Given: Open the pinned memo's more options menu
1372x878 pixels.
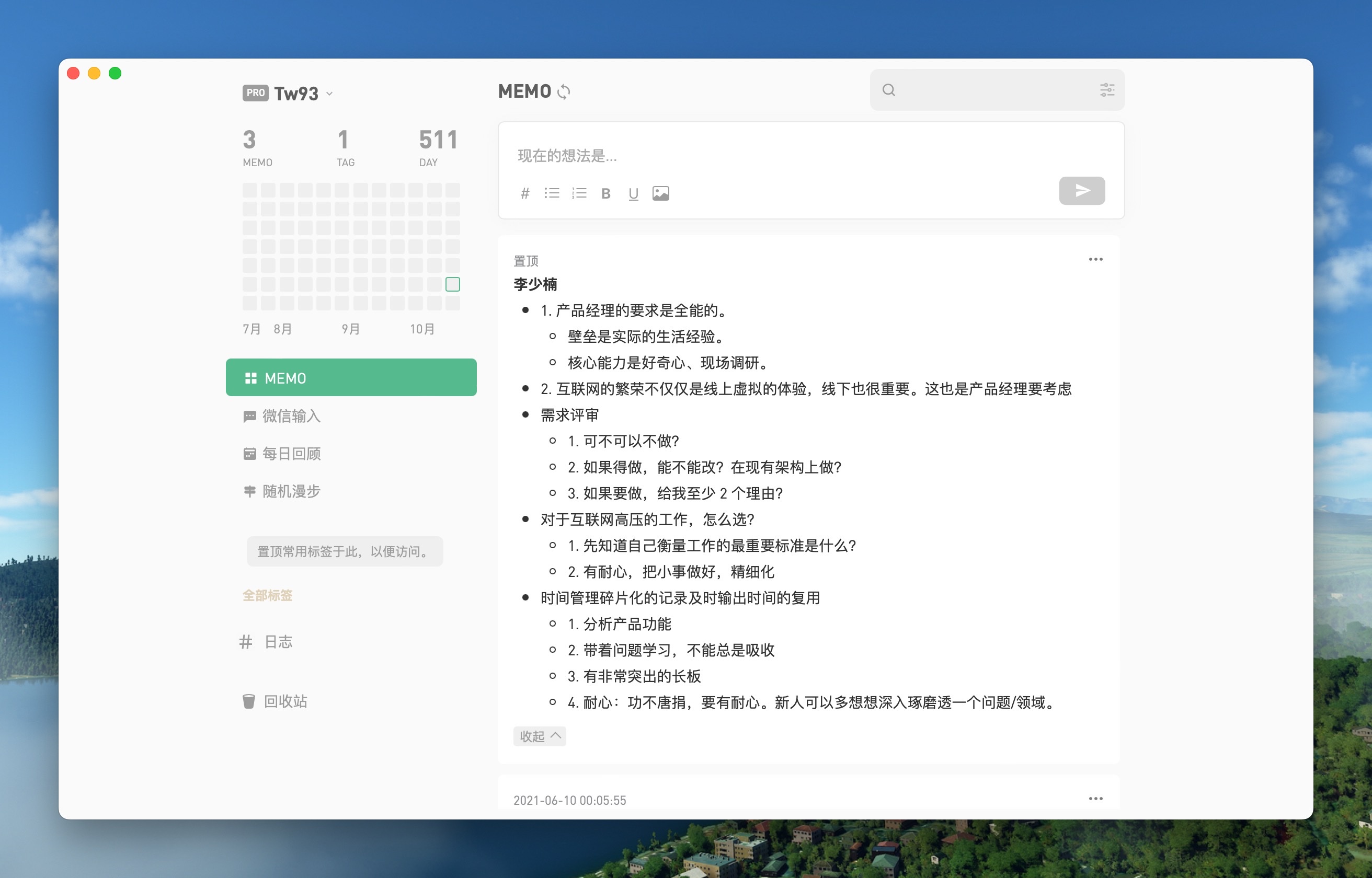Looking at the screenshot, I should click(1095, 259).
